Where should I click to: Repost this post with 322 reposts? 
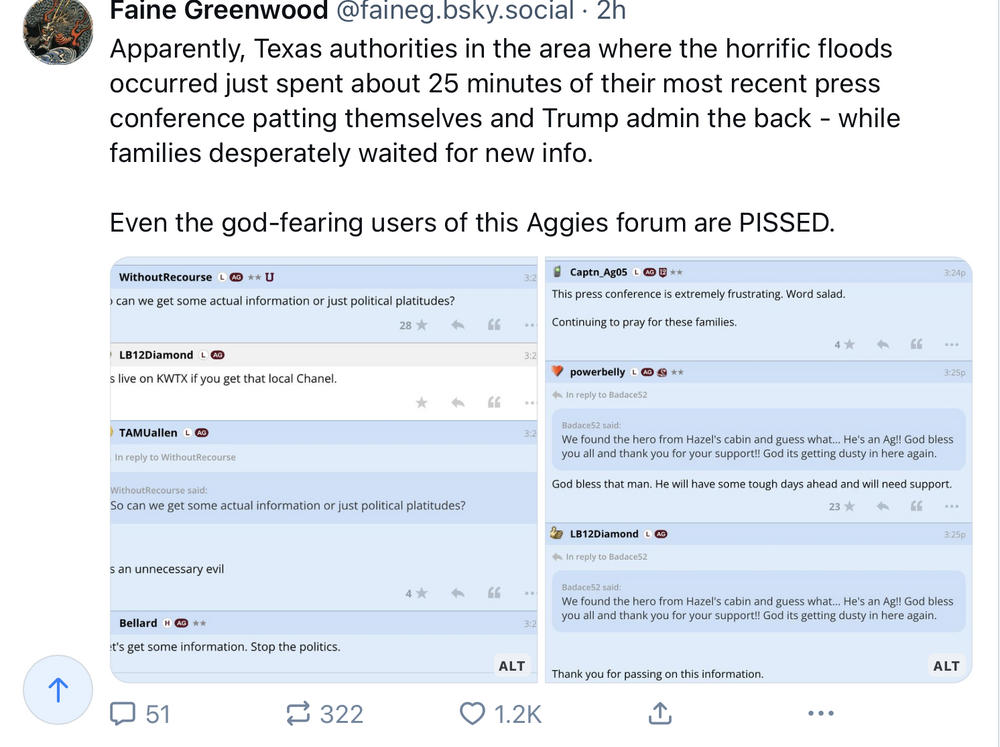coord(324,713)
